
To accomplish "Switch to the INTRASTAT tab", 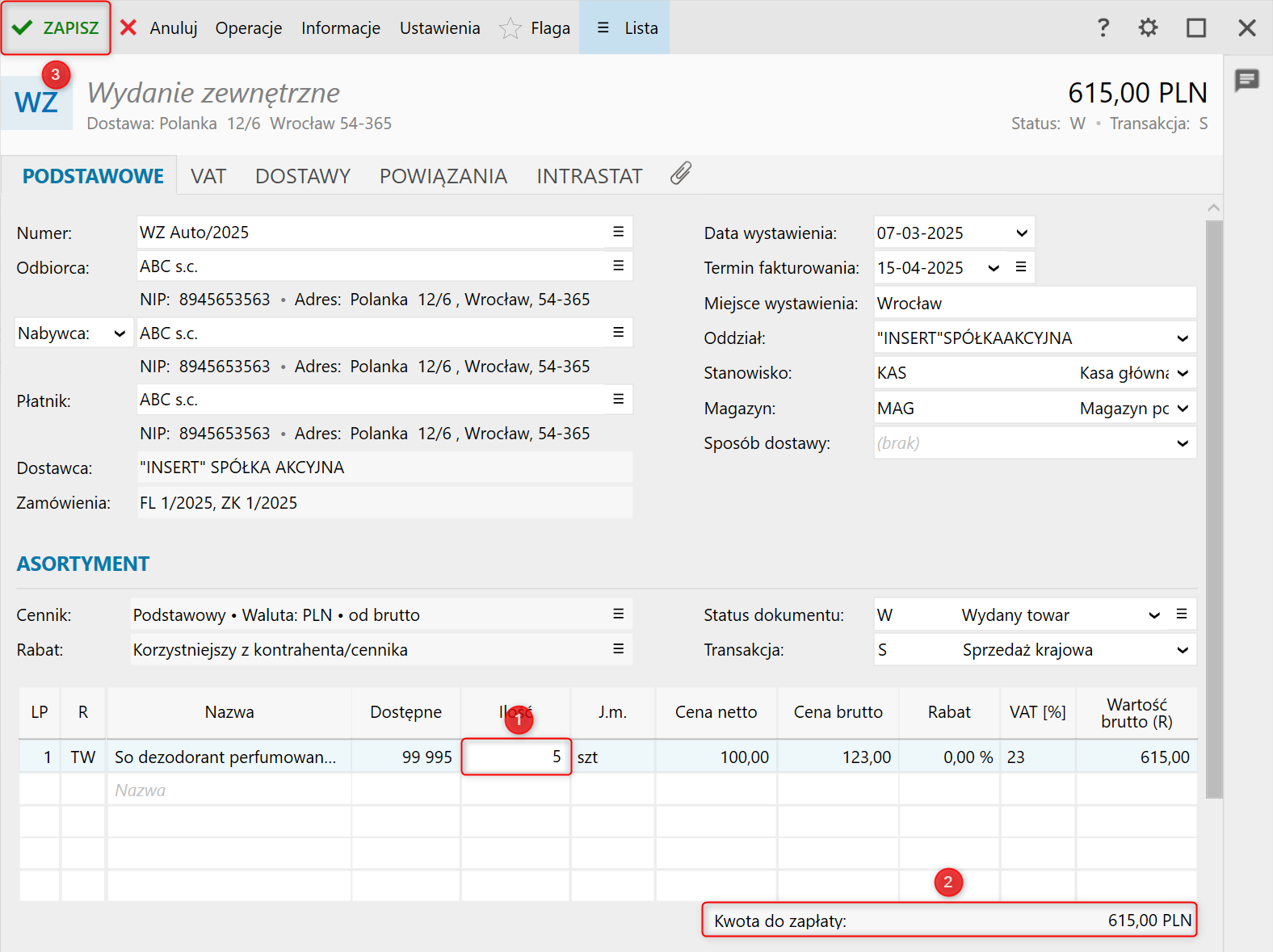I will point(589,176).
